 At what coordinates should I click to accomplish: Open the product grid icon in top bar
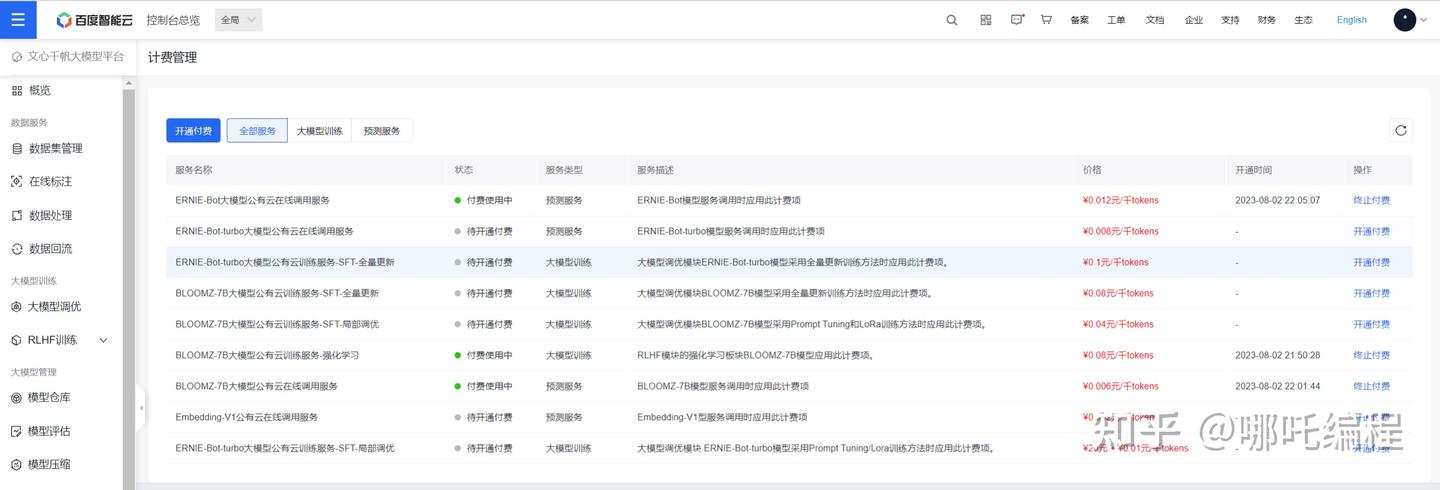pyautogui.click(x=986, y=19)
